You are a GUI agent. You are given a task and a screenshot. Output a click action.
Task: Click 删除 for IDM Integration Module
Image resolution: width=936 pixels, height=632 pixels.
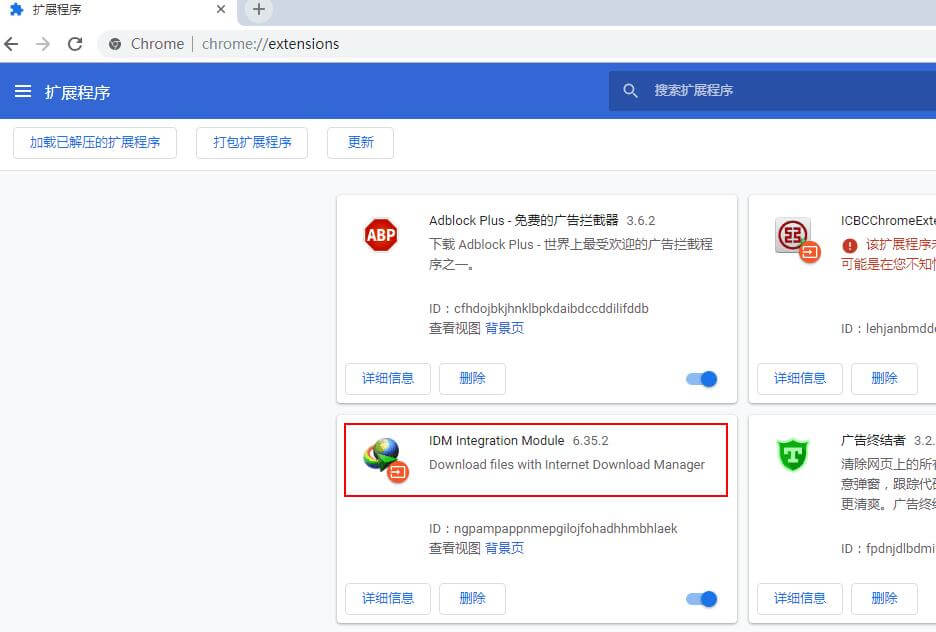pos(472,598)
